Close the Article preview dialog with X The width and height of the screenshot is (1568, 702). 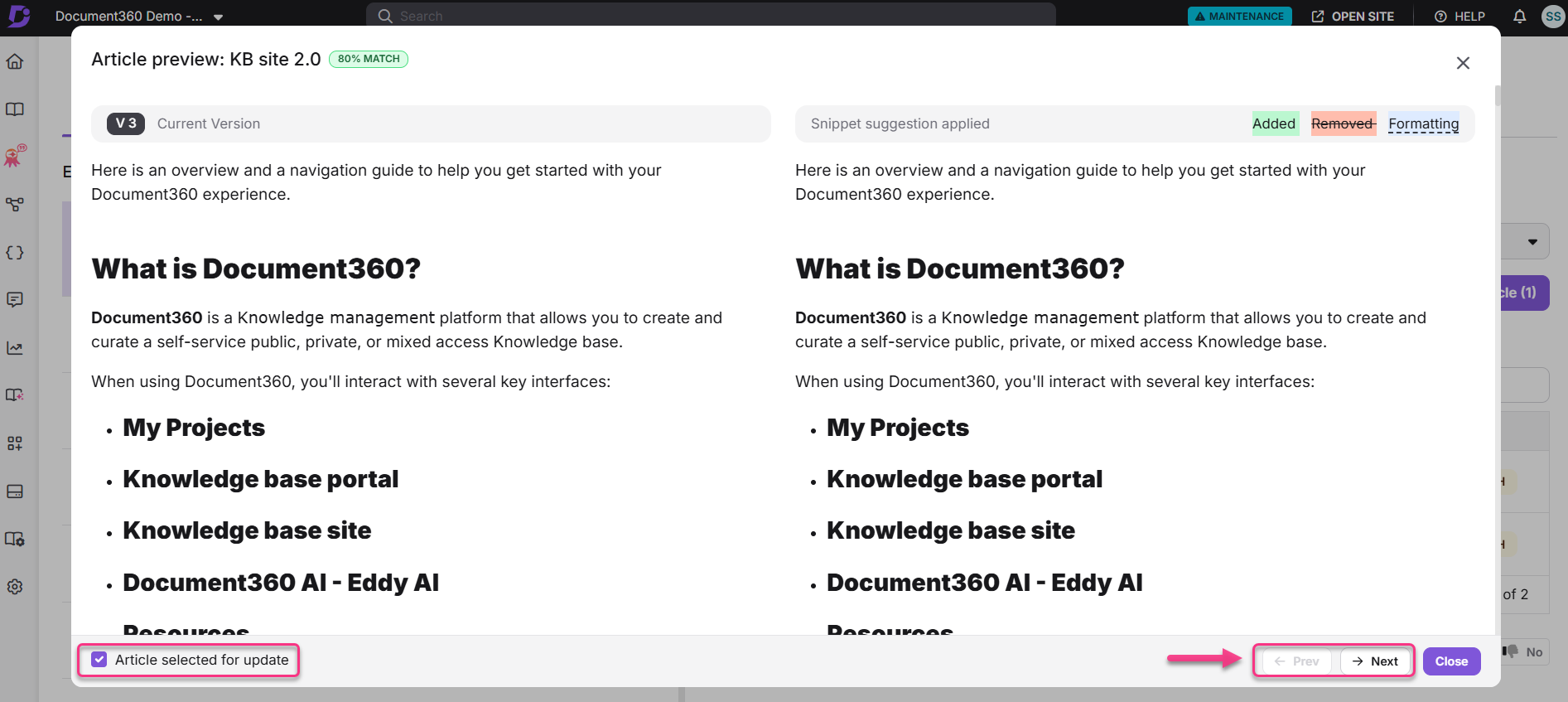coord(1463,63)
